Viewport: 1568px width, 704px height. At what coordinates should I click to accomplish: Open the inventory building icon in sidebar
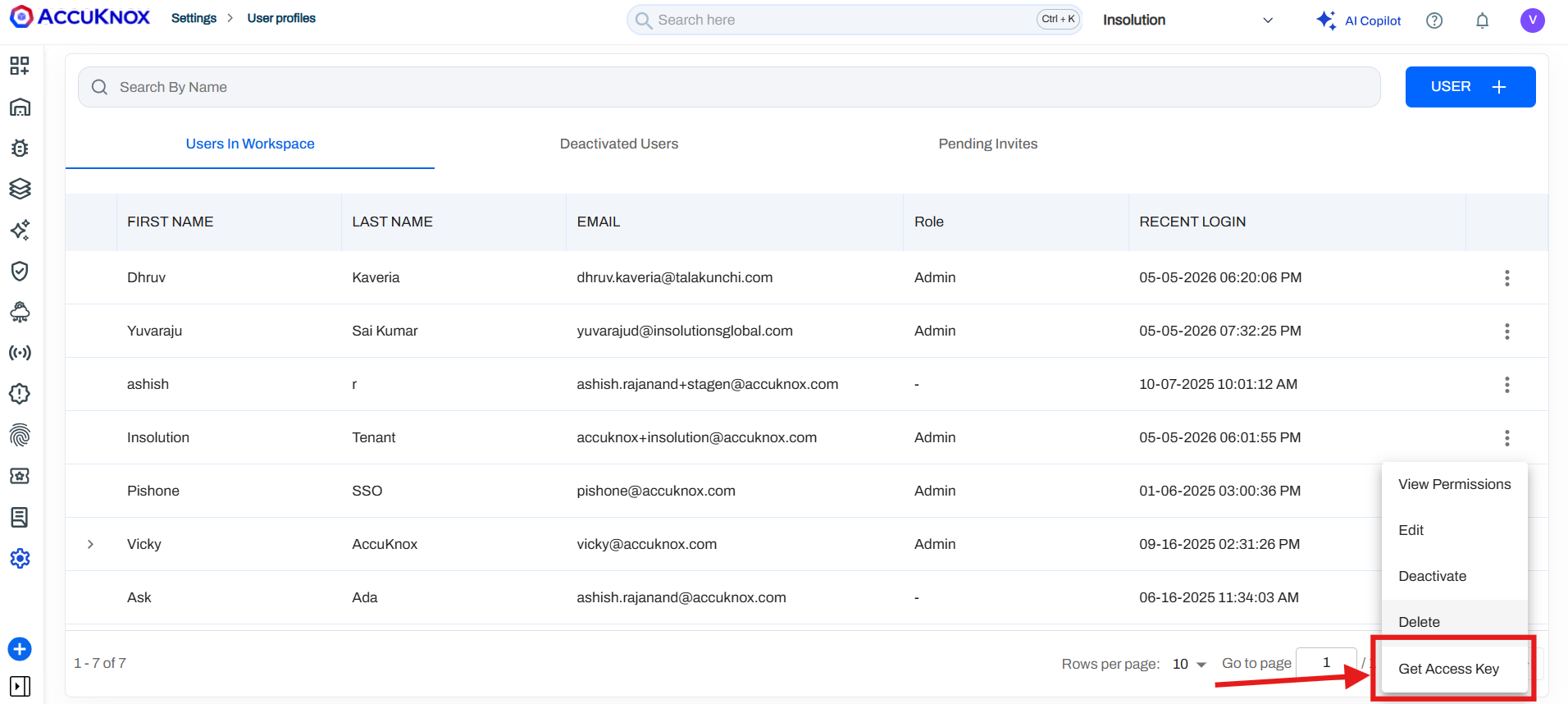[x=20, y=107]
